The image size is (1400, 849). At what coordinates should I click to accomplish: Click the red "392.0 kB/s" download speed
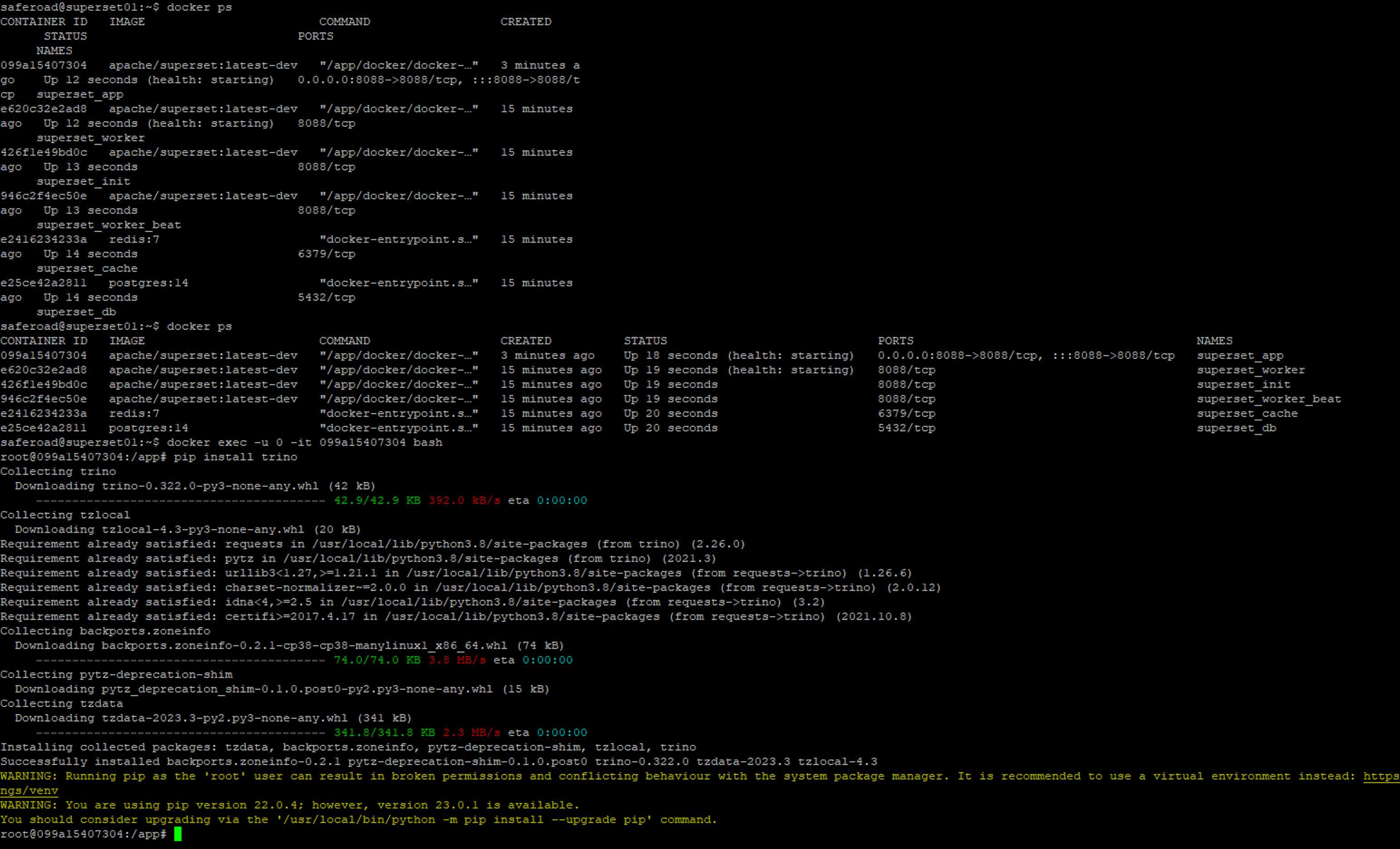pyautogui.click(x=464, y=501)
